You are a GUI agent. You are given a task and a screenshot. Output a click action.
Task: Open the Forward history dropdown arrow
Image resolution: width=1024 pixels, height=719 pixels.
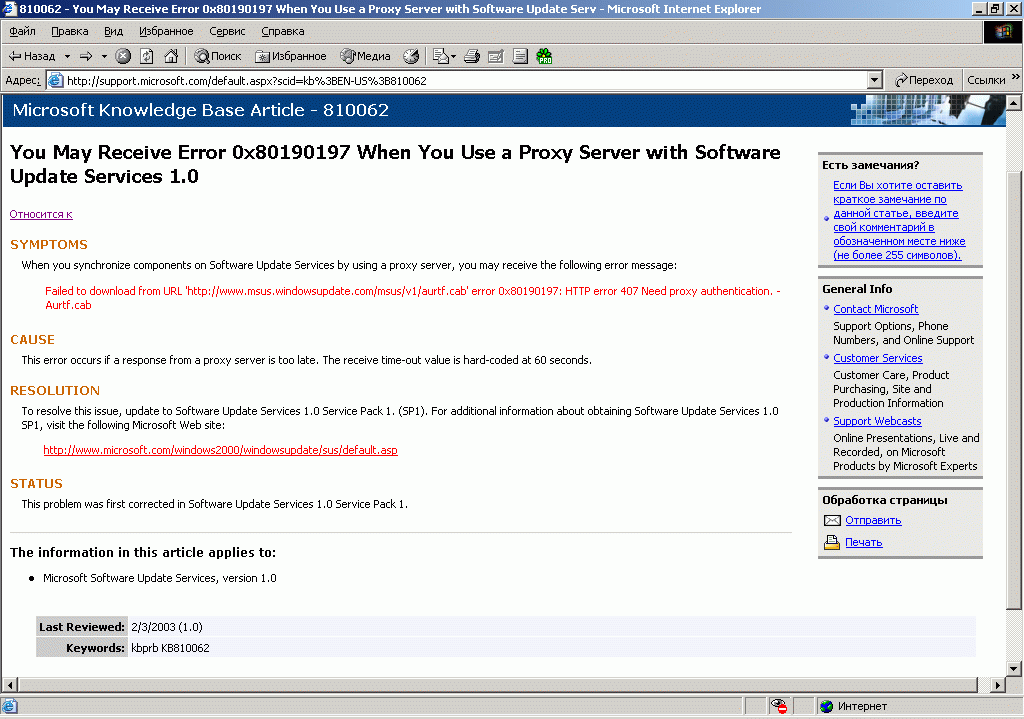(x=104, y=56)
